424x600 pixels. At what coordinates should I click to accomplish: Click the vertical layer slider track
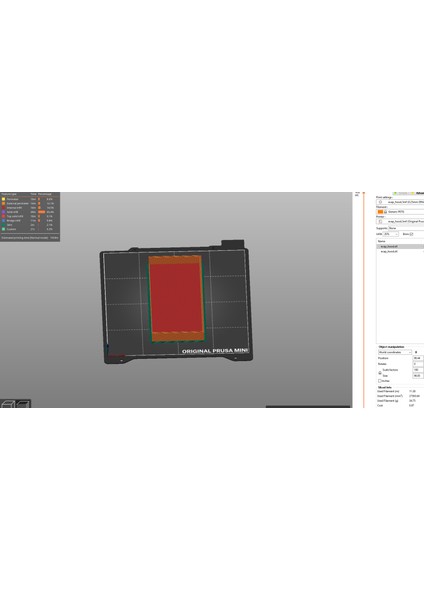tap(364, 300)
